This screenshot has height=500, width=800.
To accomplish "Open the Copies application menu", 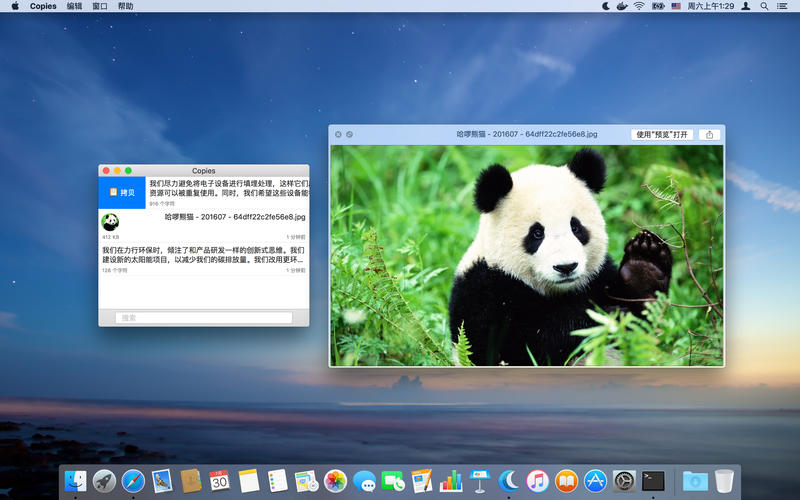I will 43,6.
